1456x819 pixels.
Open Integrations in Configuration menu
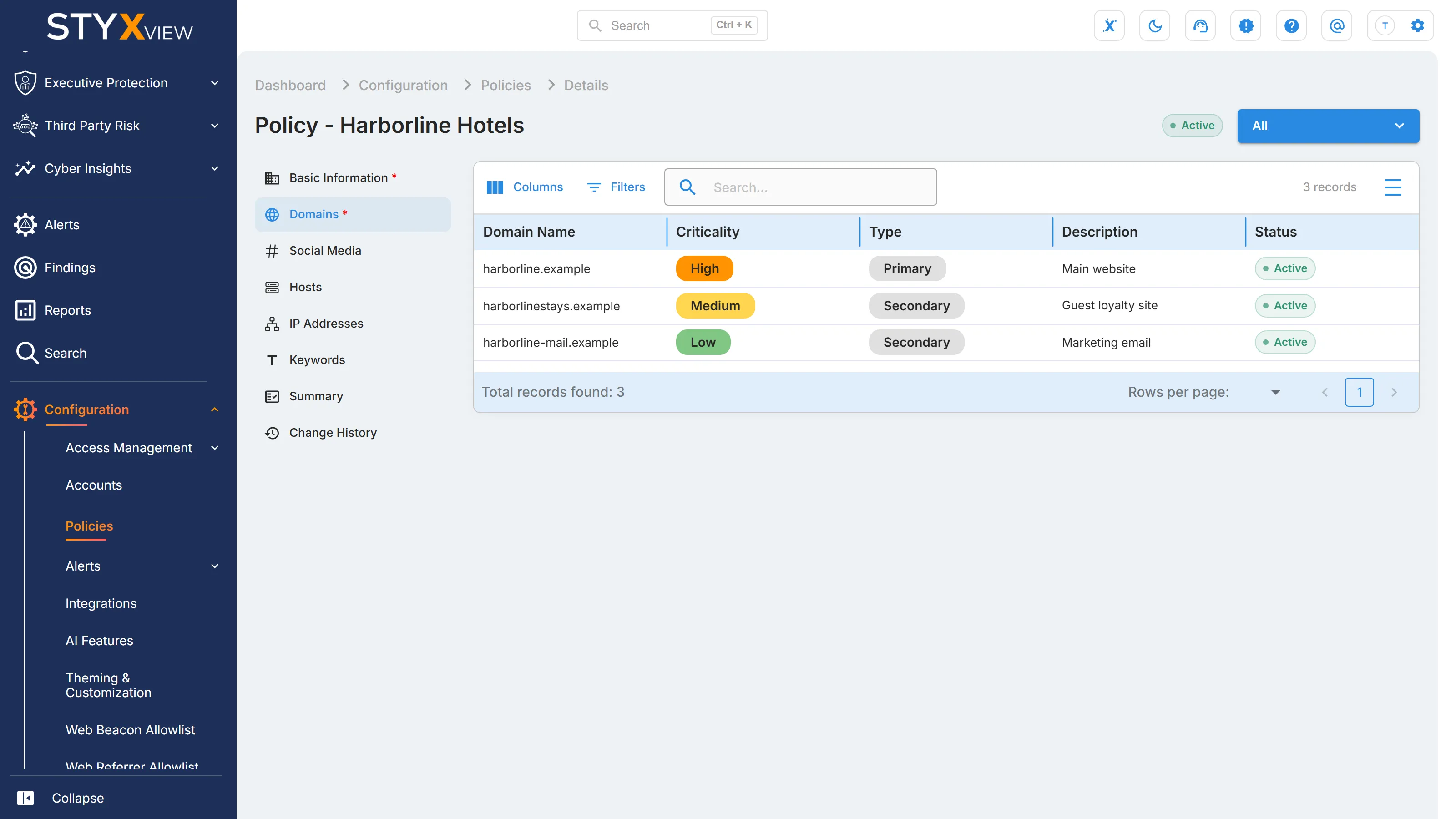point(101,603)
